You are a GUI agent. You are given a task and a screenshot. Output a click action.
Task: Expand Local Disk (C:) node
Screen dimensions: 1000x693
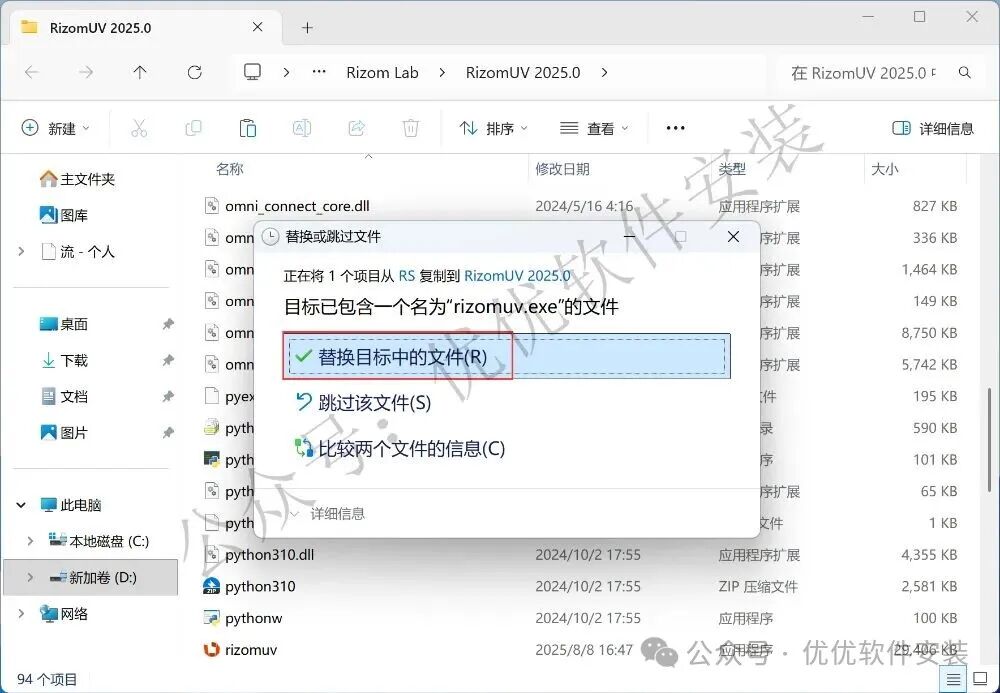click(x=30, y=541)
